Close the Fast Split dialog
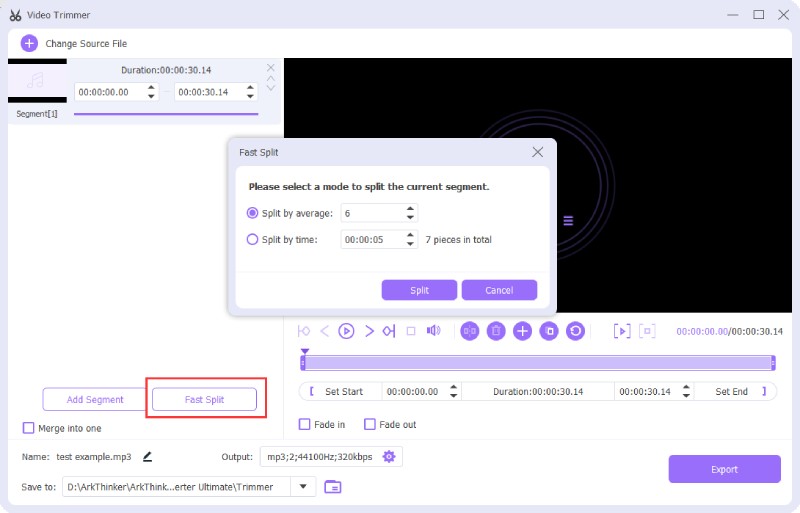 pos(537,152)
